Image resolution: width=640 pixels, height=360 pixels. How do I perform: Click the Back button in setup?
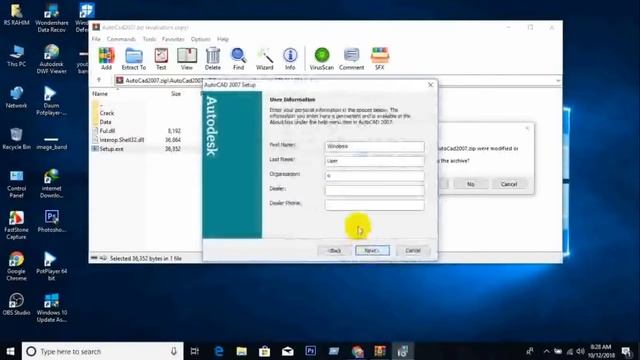335,251
